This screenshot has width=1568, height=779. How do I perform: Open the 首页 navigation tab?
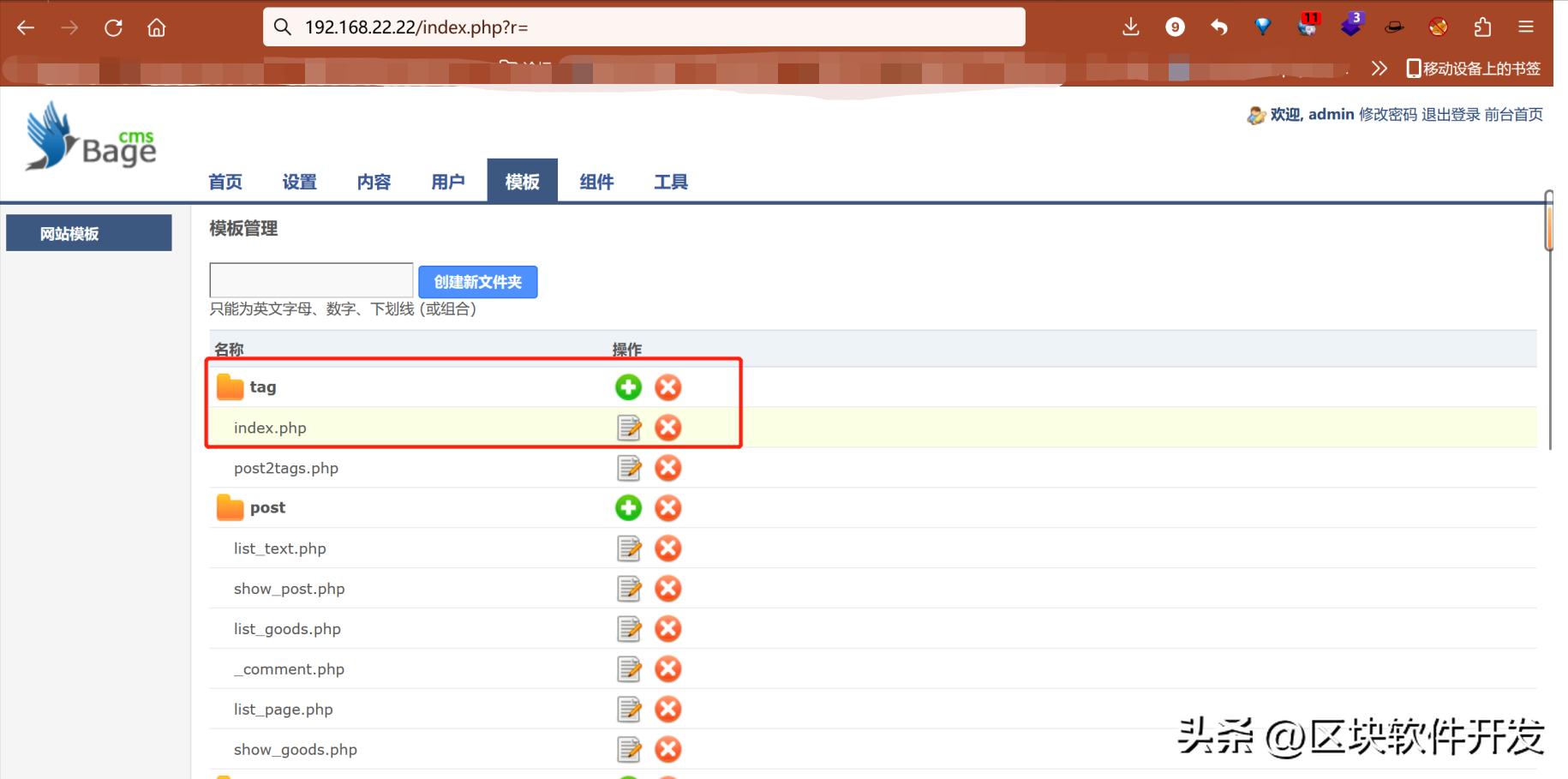(225, 182)
